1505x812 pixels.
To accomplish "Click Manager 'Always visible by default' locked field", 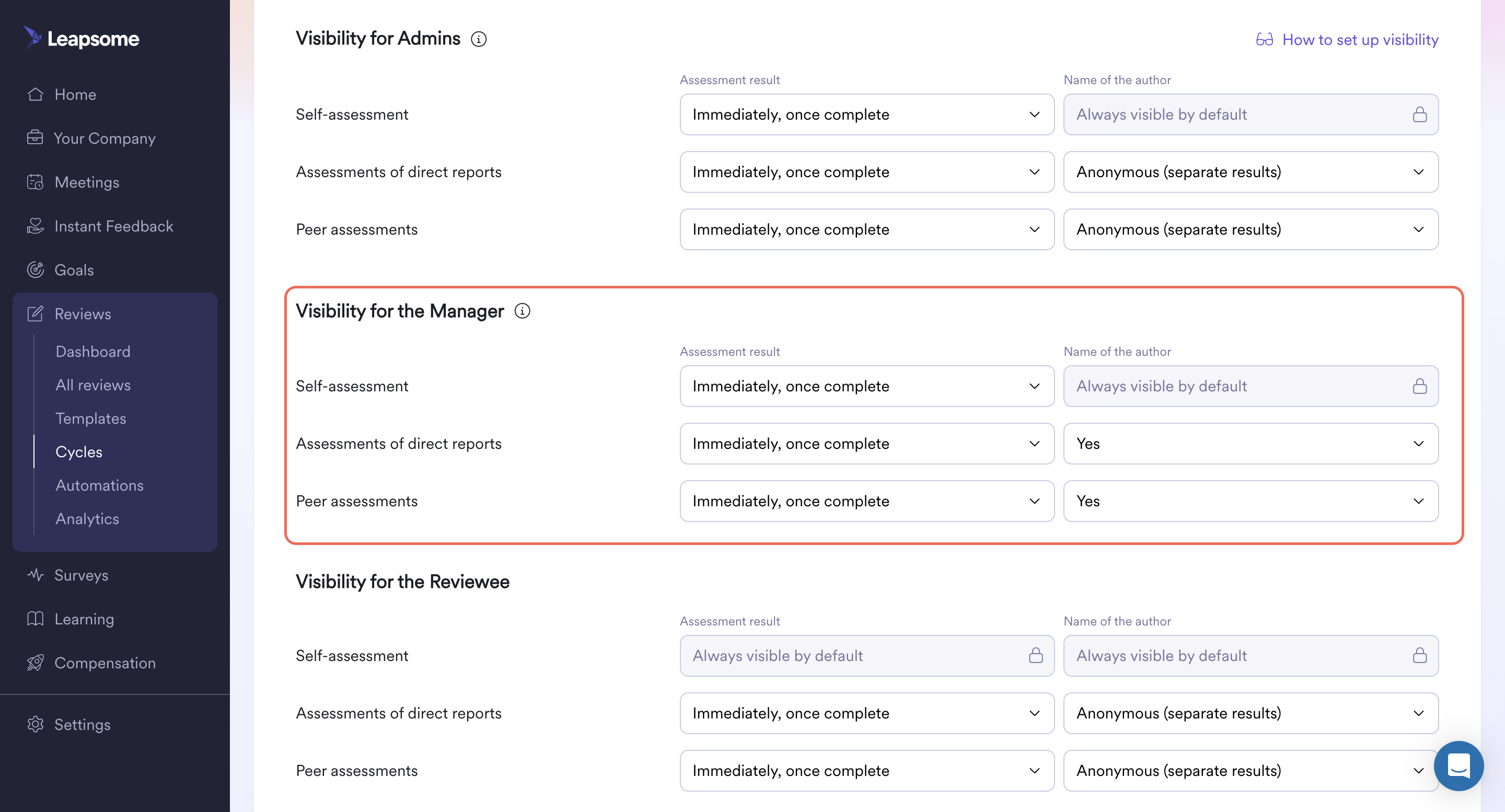I will [x=1251, y=386].
